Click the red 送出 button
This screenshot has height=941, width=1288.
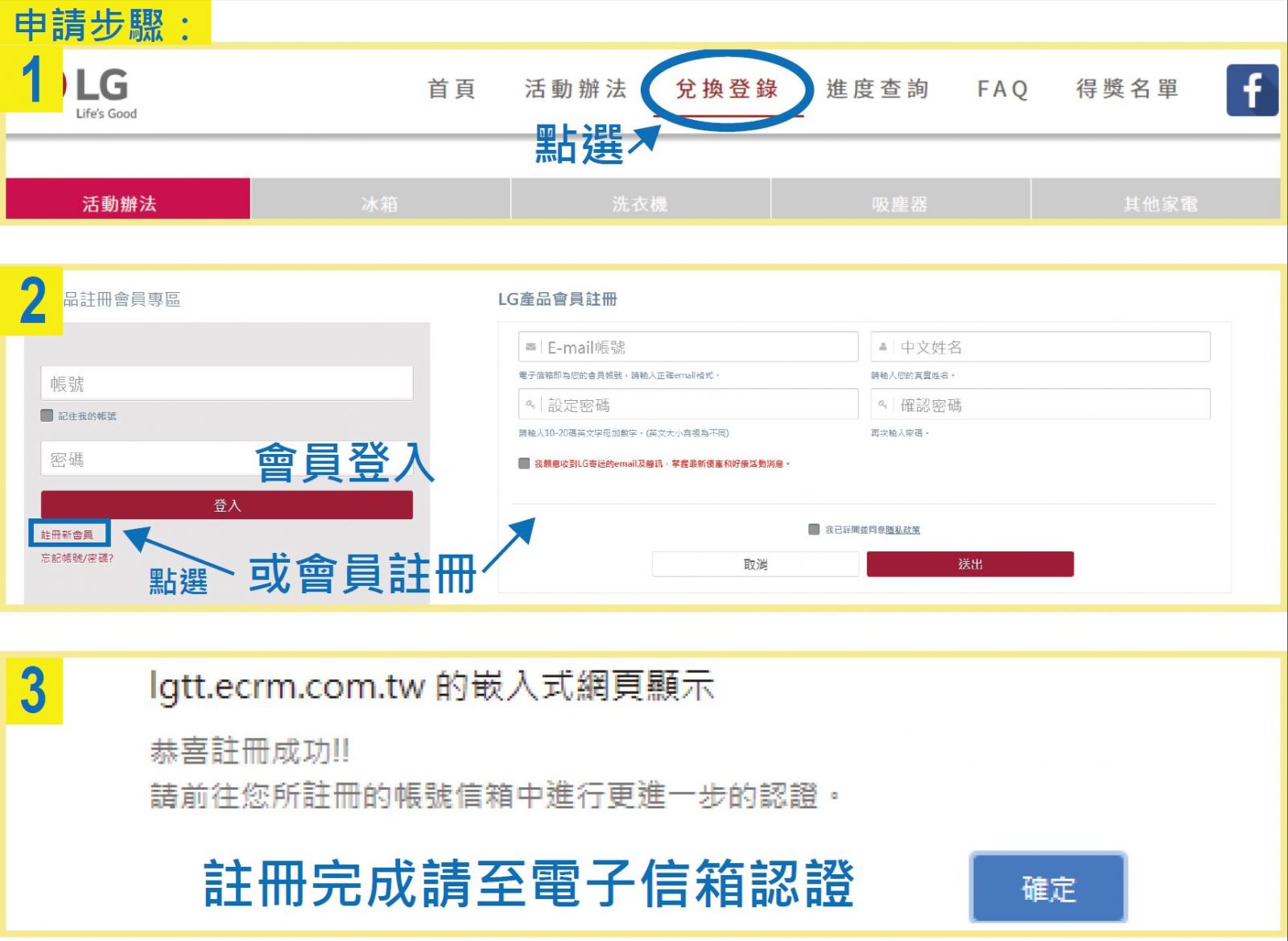pyautogui.click(x=970, y=564)
